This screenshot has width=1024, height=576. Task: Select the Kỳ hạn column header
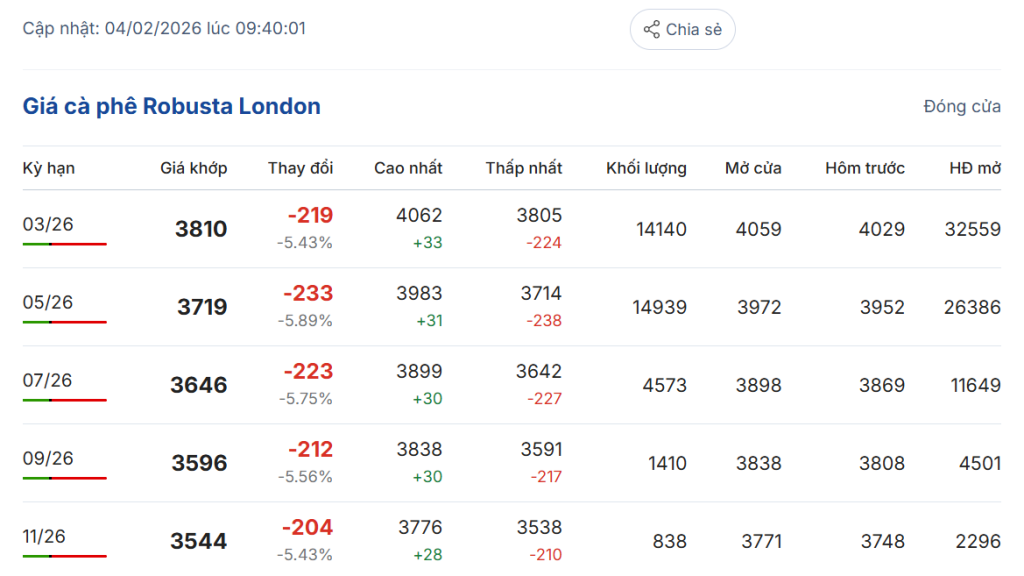click(x=49, y=168)
